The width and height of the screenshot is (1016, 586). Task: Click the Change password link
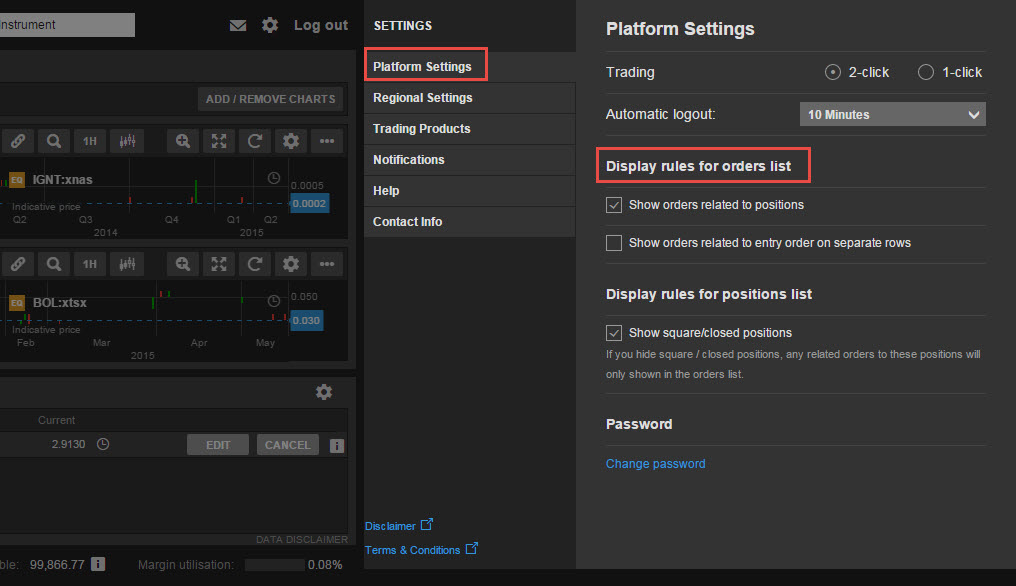pyautogui.click(x=656, y=464)
